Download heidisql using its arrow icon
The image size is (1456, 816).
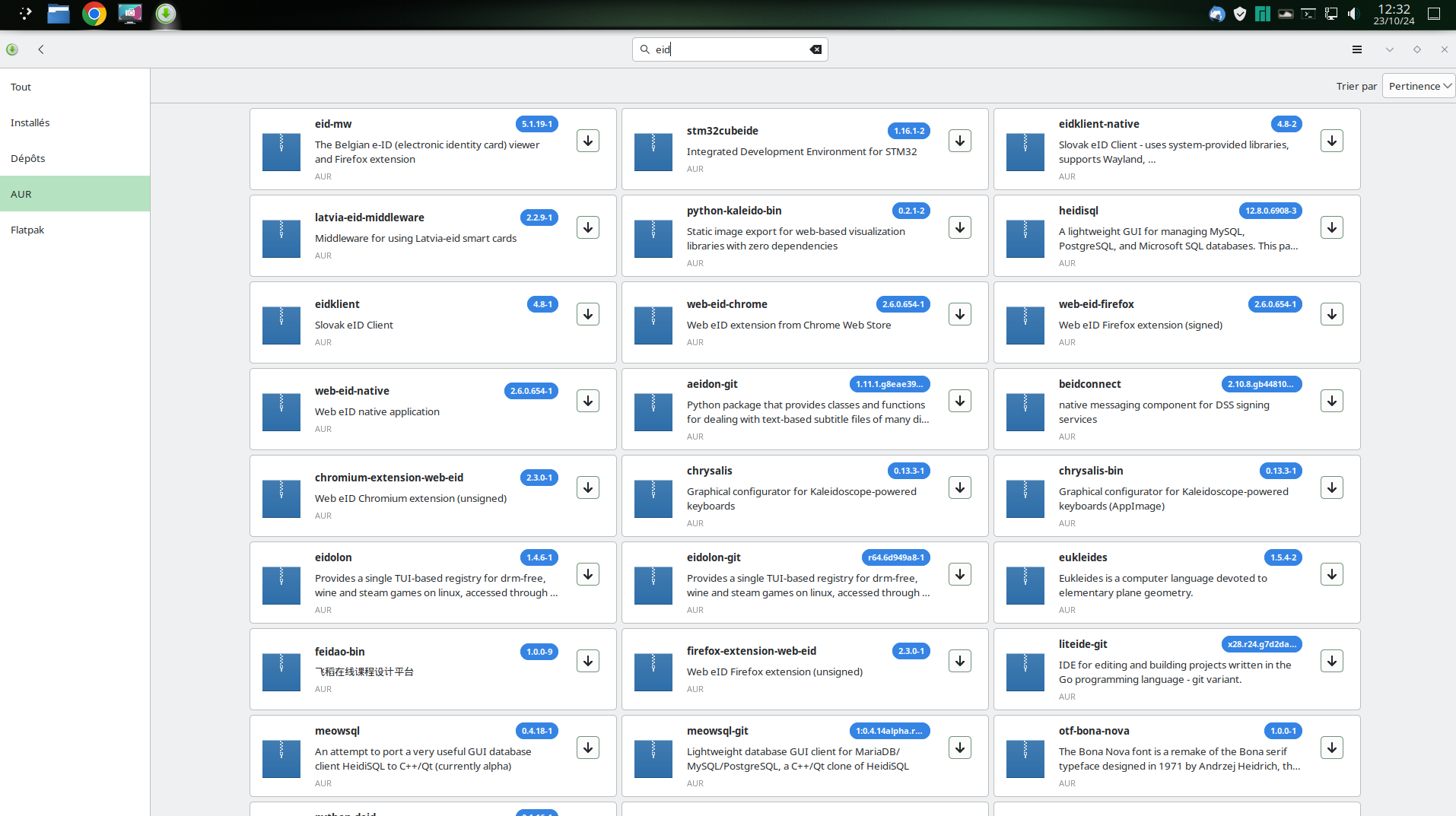point(1332,227)
